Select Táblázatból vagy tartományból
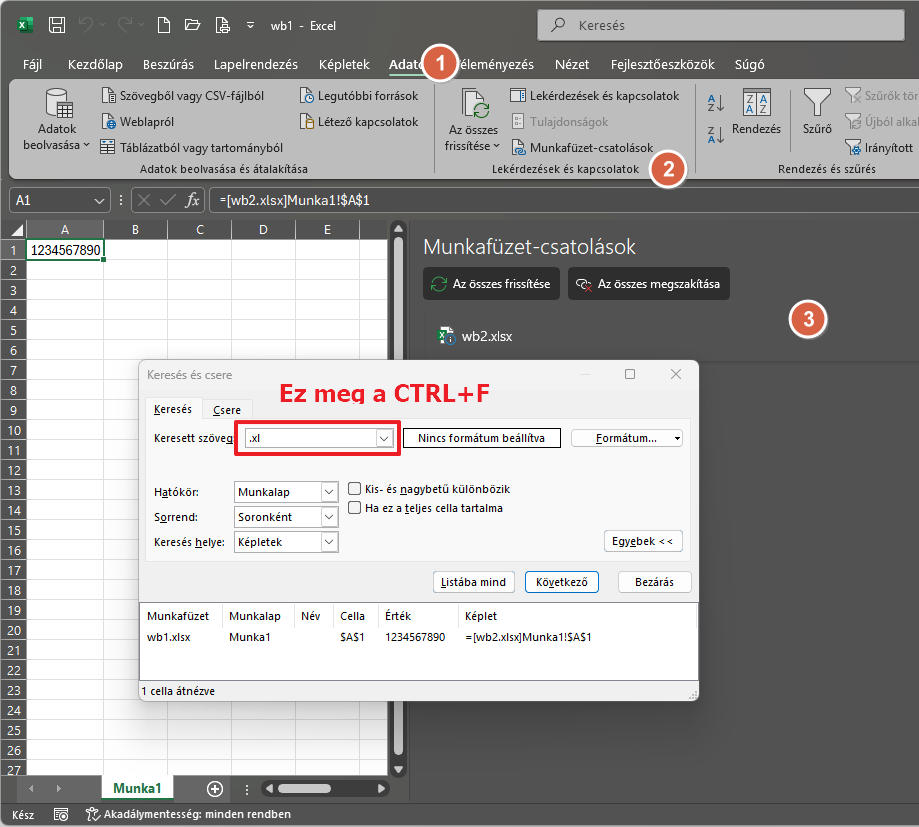This screenshot has height=827, width=919. pyautogui.click(x=191, y=148)
